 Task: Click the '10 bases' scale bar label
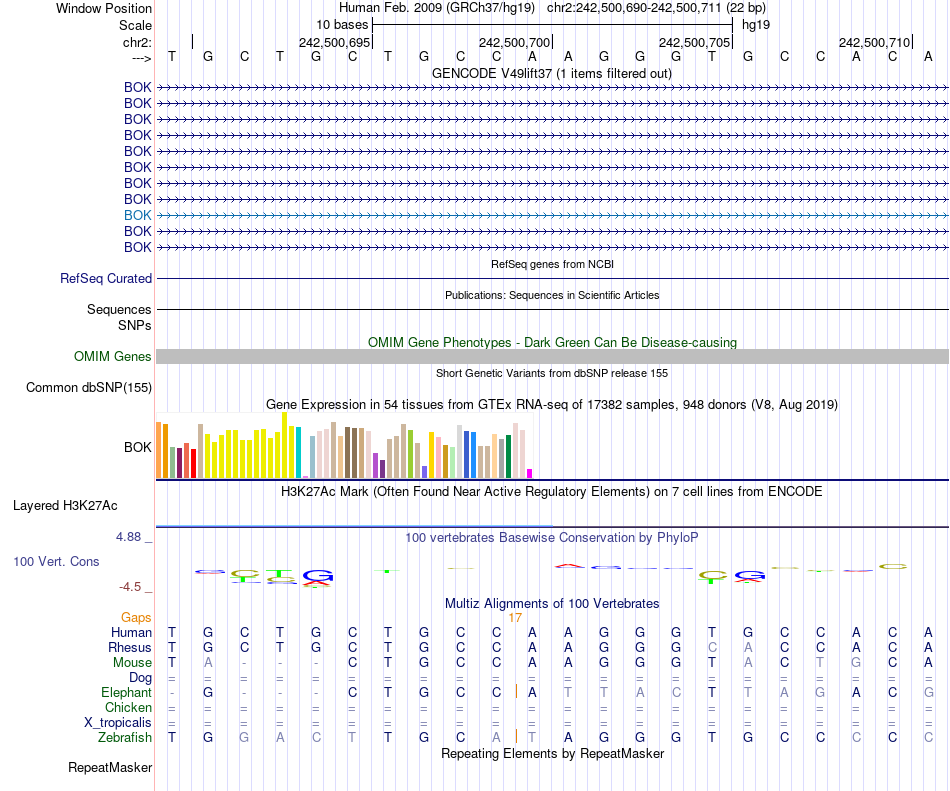tap(342, 25)
